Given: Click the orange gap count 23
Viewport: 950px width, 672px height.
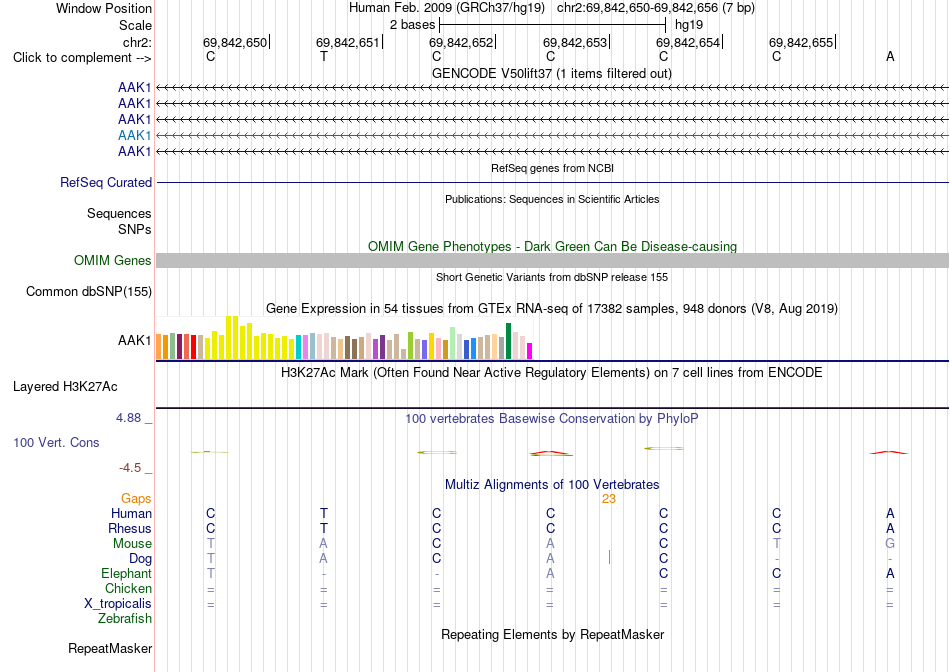Looking at the screenshot, I should click(609, 499).
